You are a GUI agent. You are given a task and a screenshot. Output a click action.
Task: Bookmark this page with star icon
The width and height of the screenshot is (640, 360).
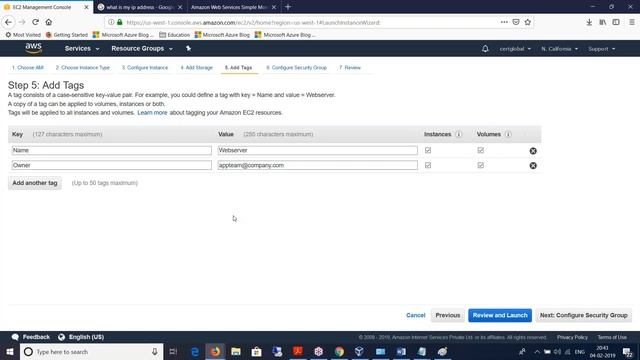click(528, 22)
